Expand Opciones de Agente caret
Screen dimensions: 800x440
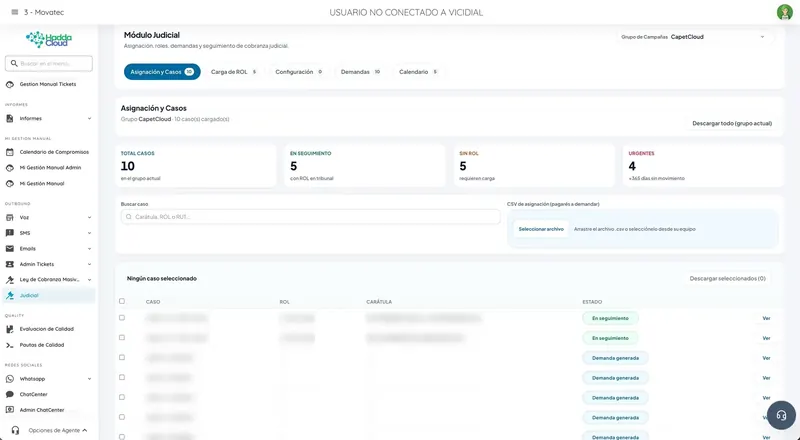(85, 430)
